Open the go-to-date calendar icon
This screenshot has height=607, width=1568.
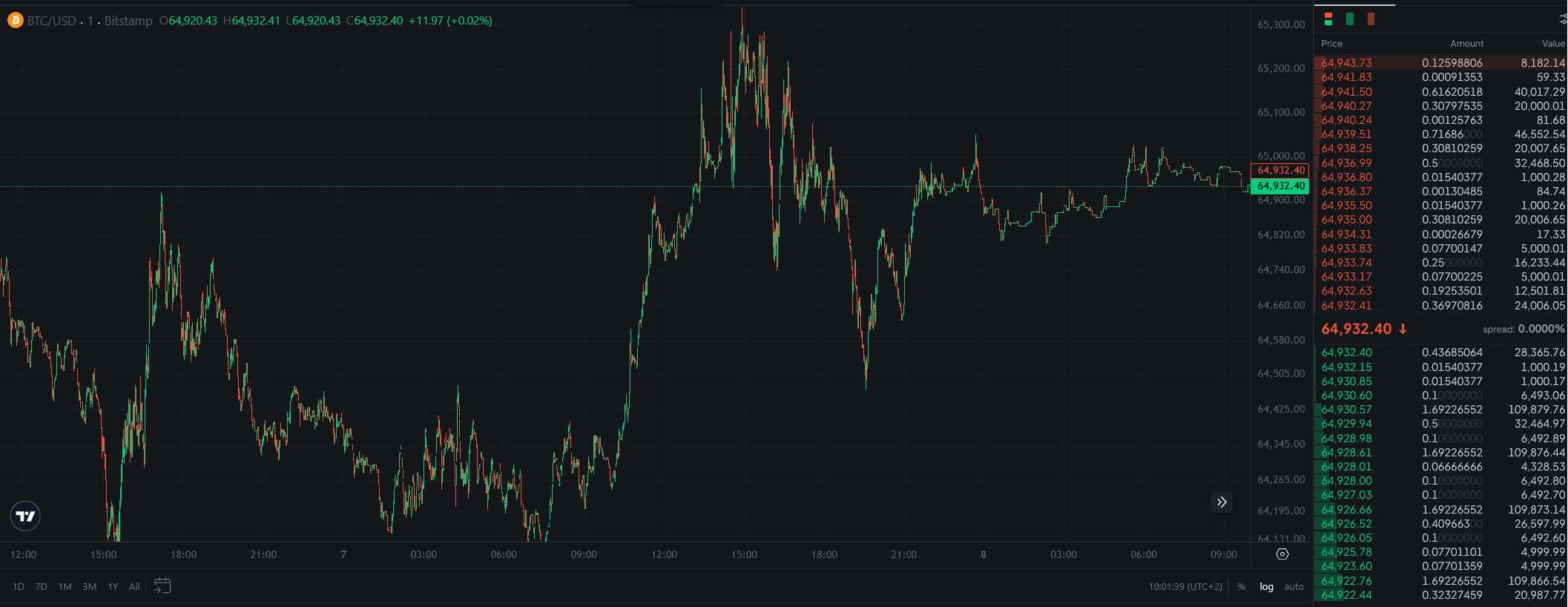coord(162,586)
